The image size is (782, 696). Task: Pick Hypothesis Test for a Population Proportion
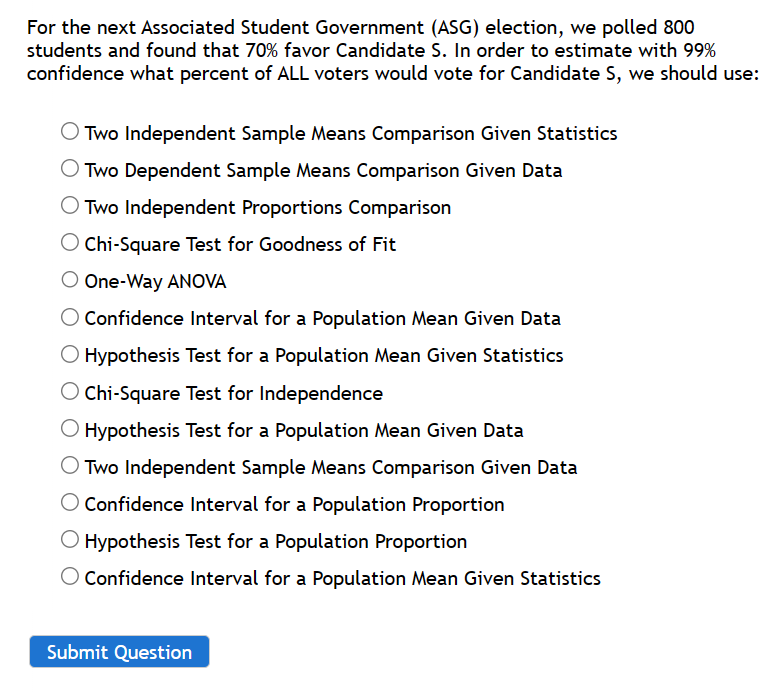tap(70, 539)
